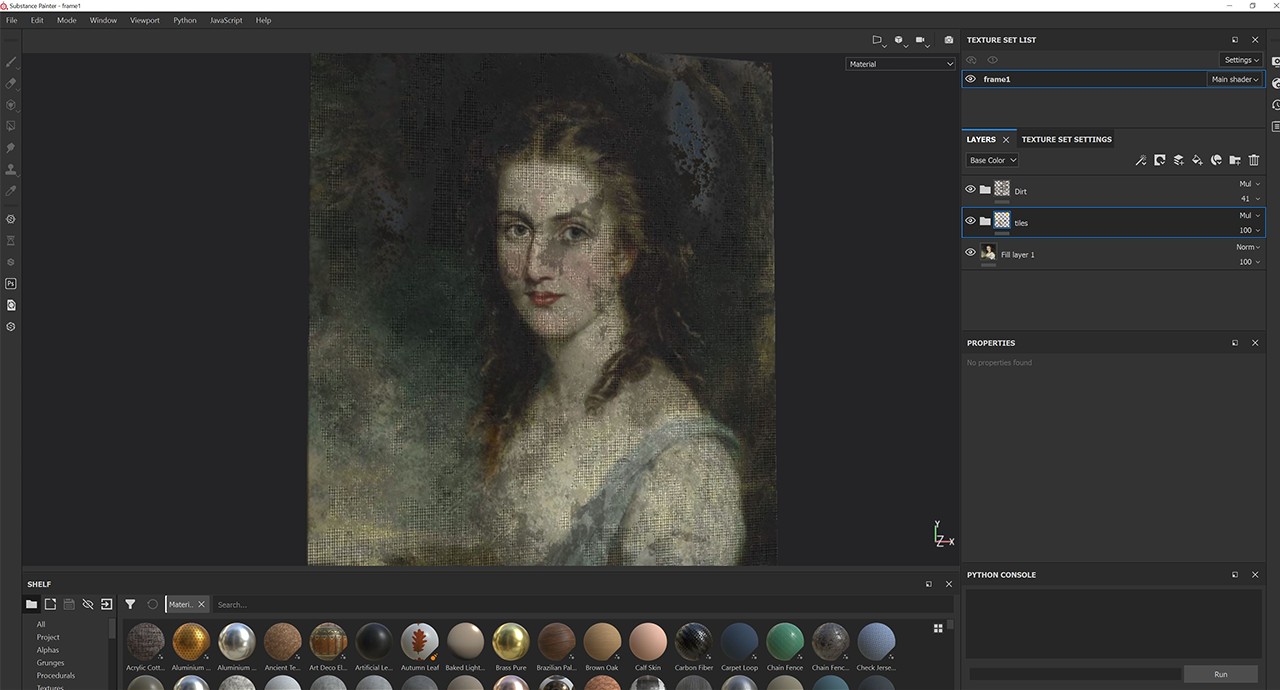
Task: Activate the Projection tool
Action: click(11, 104)
